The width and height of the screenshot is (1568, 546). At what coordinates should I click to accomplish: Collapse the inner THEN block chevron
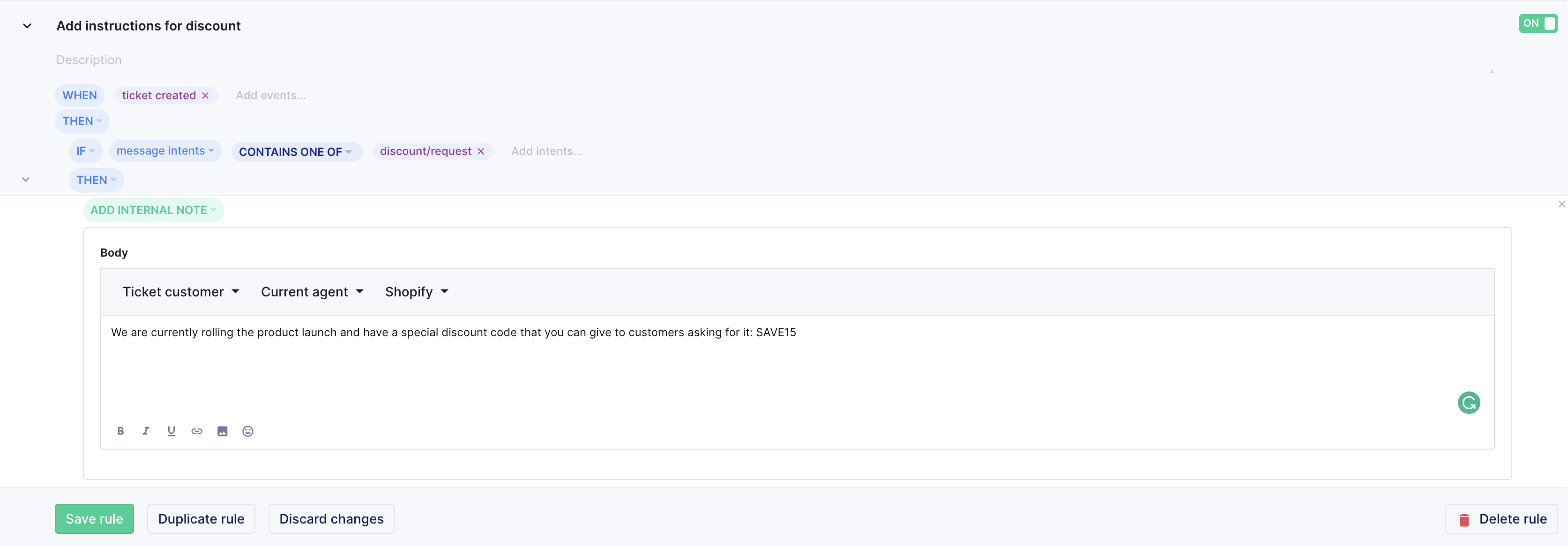tap(26, 179)
